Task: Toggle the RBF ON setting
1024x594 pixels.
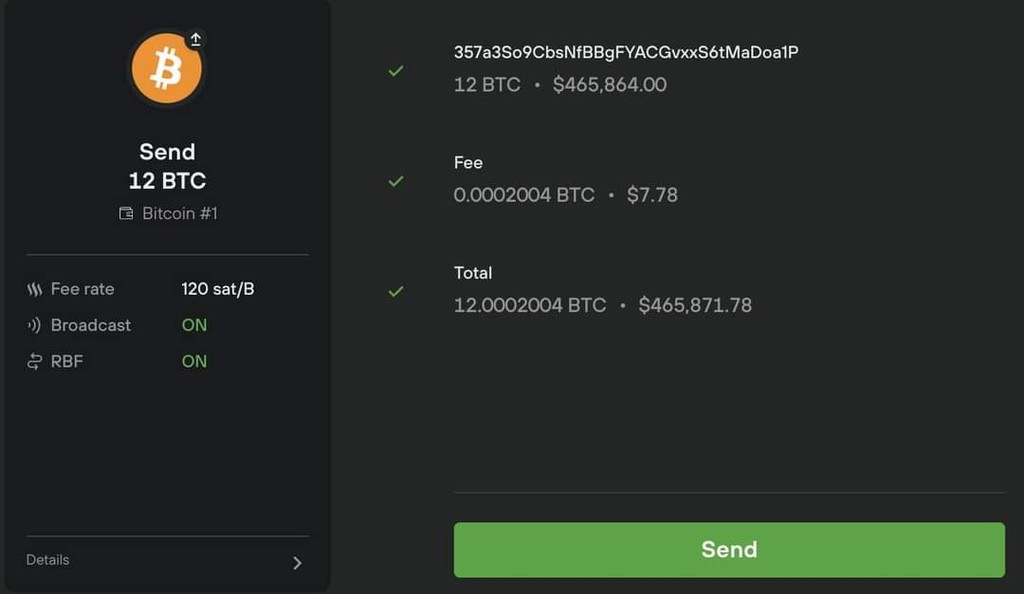Action: pos(194,361)
